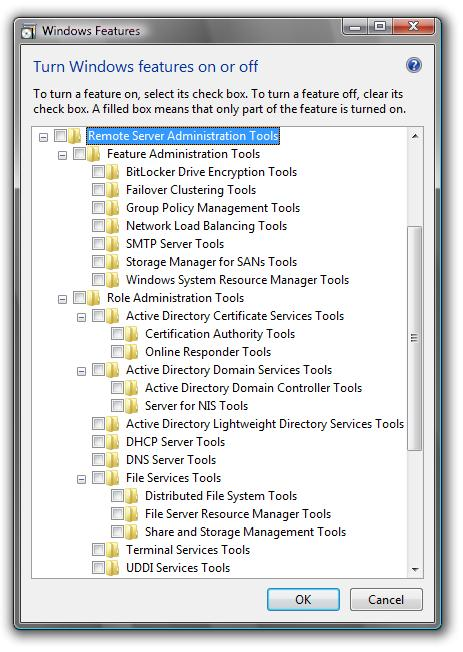Click the folder icon for Server for NIS Tools
The height and width of the screenshot is (652, 463).
click(131, 405)
